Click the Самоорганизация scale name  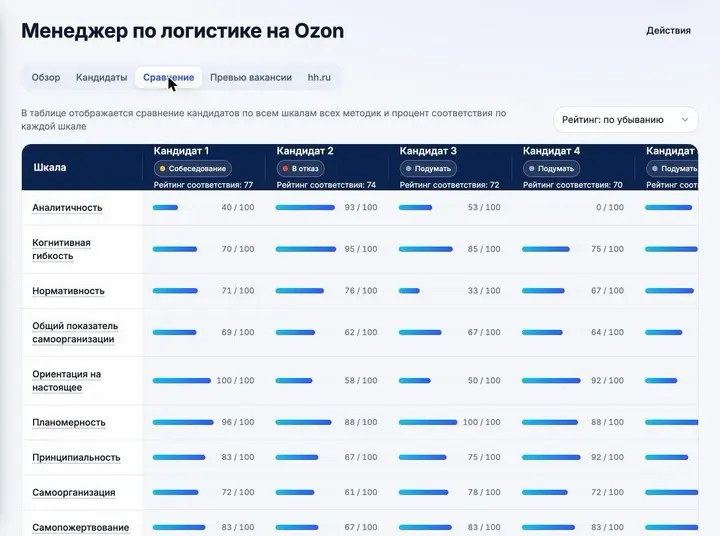click(x=73, y=492)
